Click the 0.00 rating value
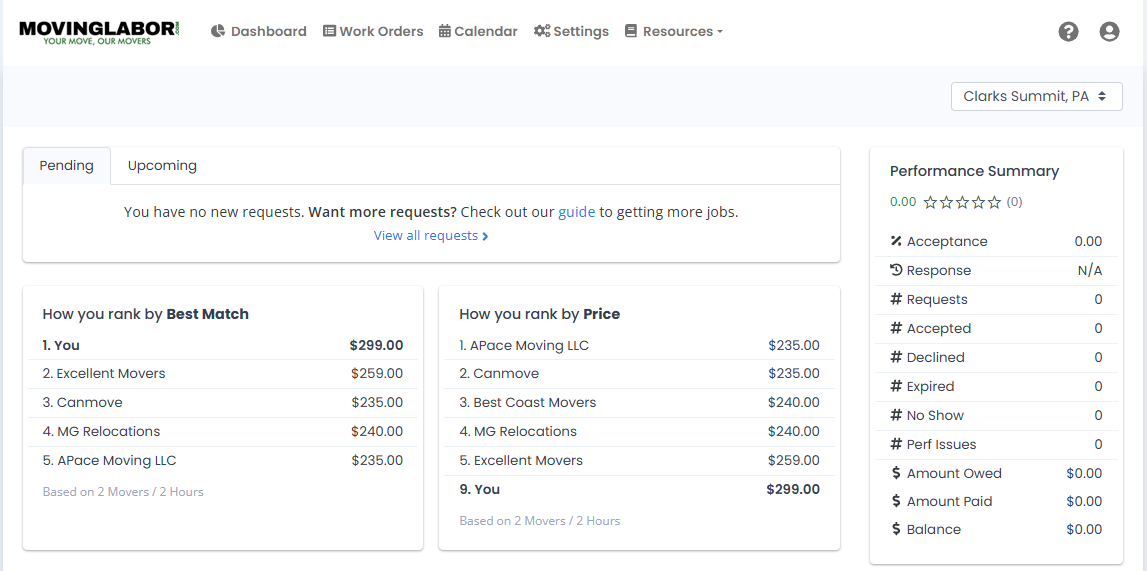1147x571 pixels. [x=903, y=202]
